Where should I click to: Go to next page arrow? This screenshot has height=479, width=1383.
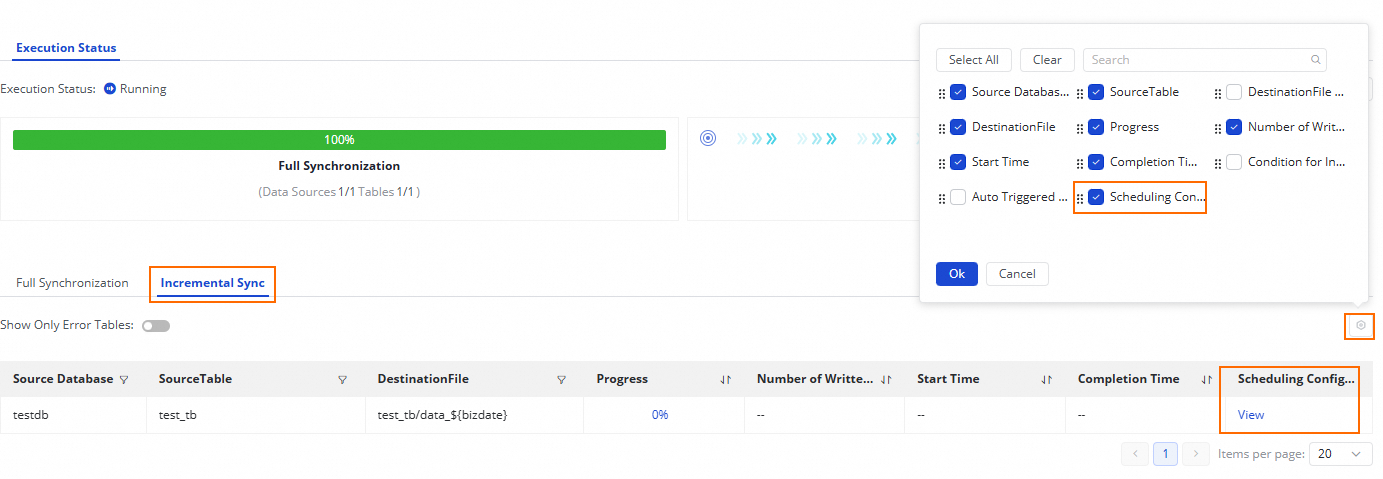pyautogui.click(x=1196, y=454)
